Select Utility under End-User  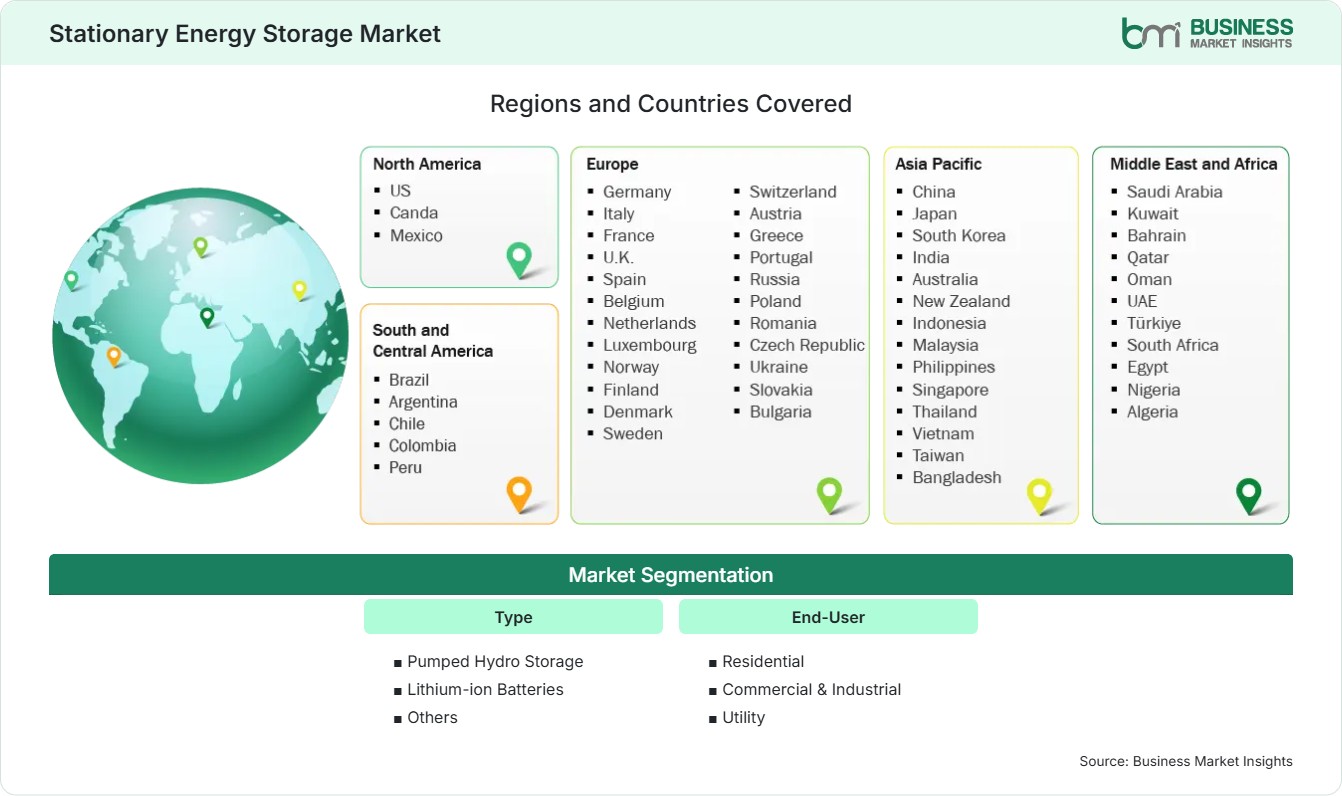coord(744,717)
